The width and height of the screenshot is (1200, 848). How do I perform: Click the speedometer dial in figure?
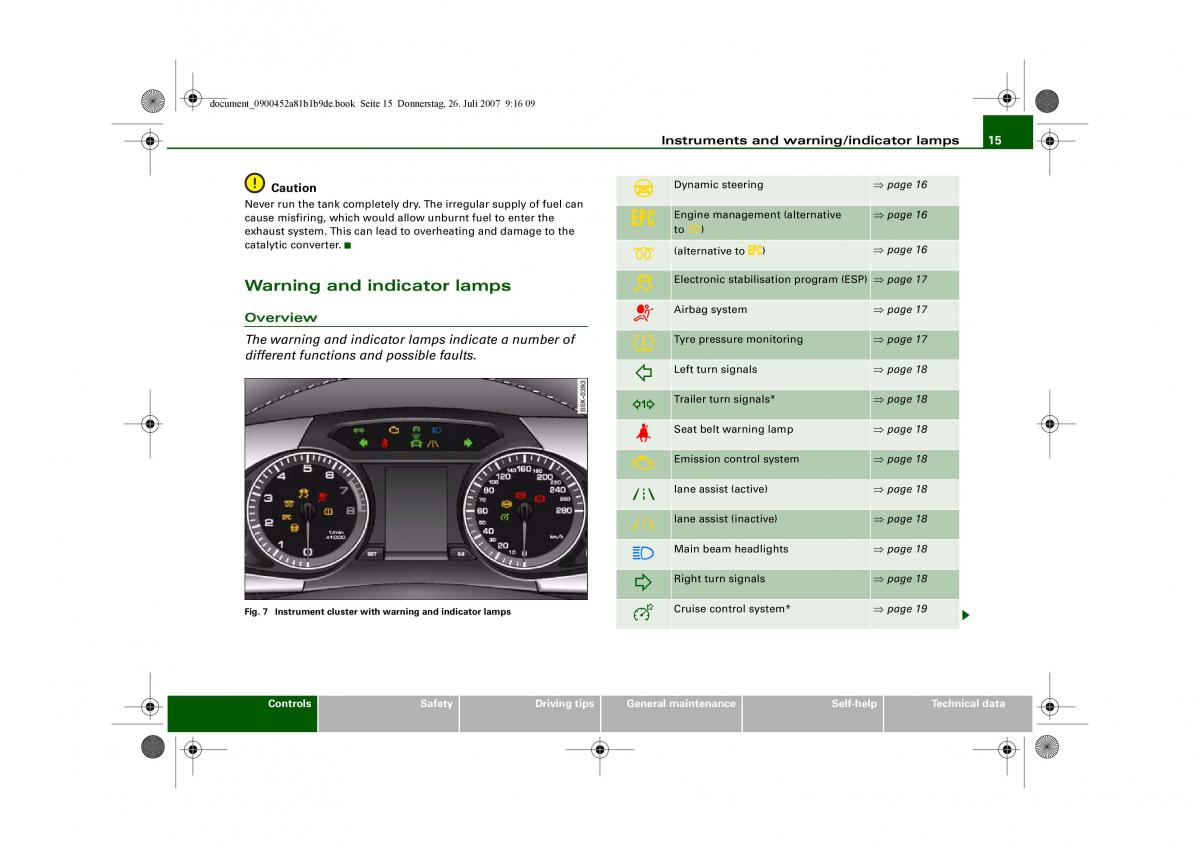click(x=522, y=510)
